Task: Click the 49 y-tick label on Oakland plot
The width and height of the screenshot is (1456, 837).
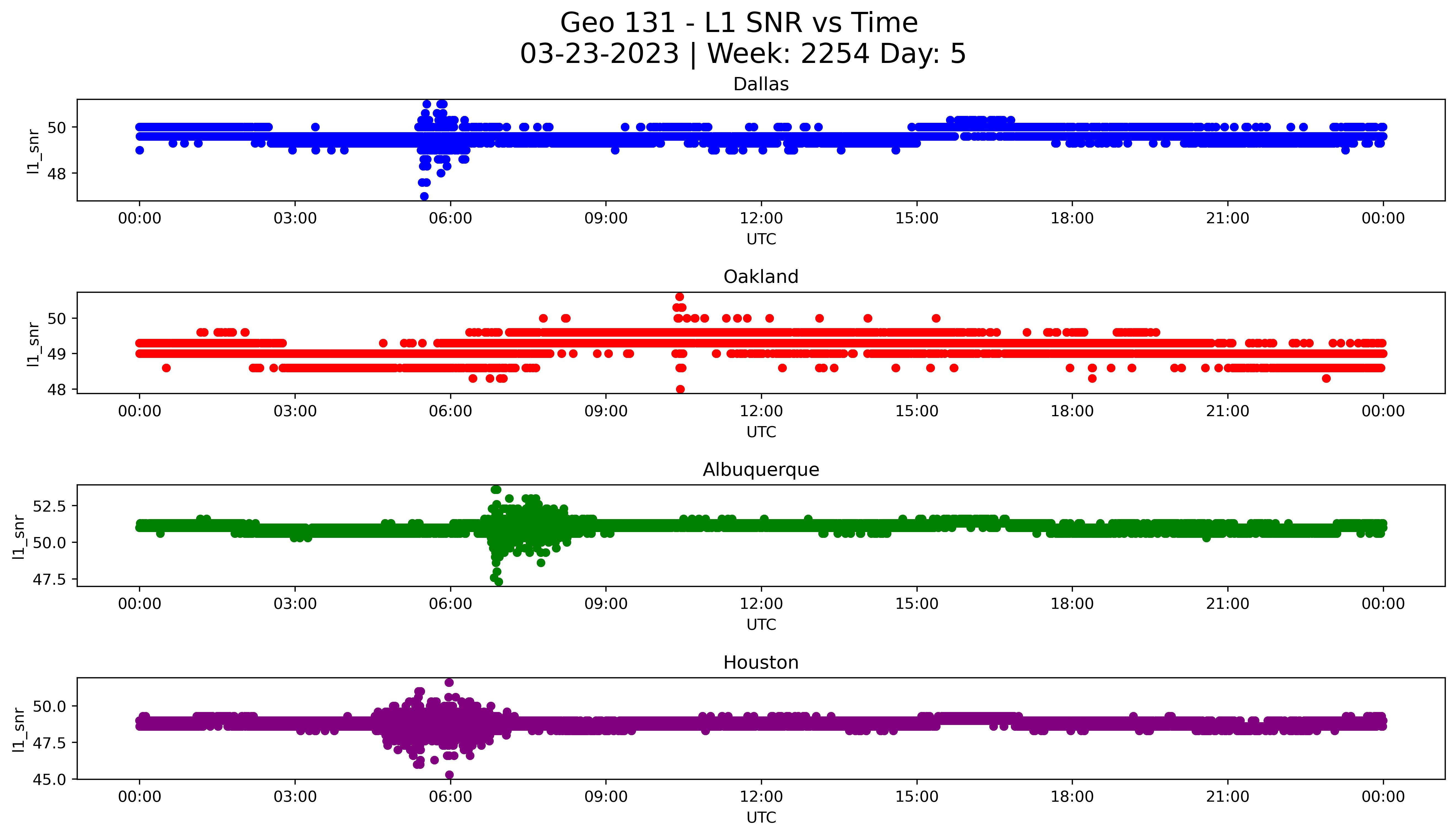Action: click(57, 354)
